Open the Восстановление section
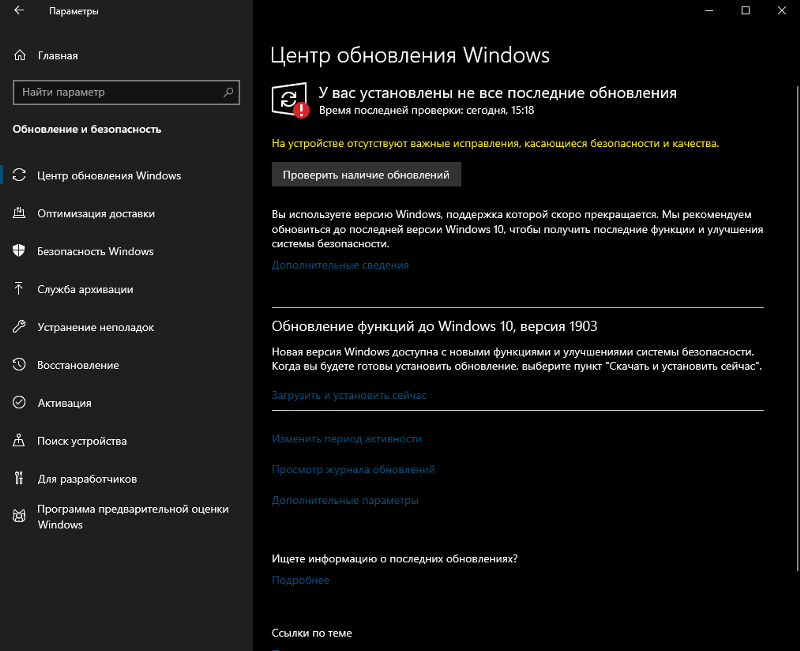 coord(78,365)
